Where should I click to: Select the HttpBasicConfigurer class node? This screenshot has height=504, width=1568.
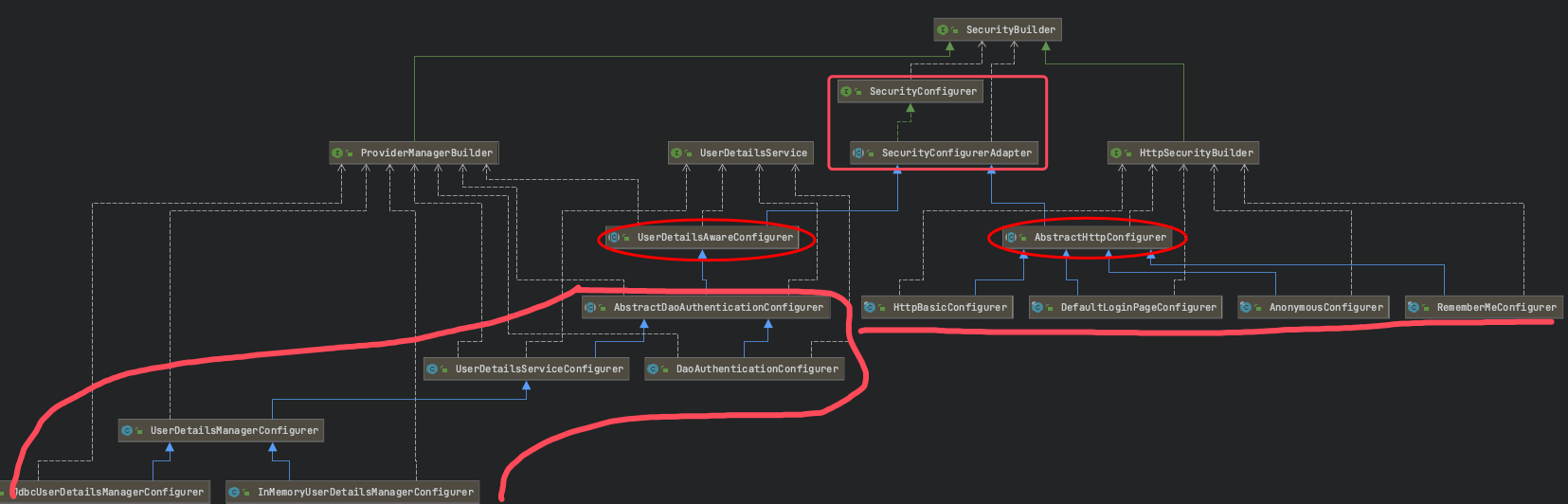[937, 307]
